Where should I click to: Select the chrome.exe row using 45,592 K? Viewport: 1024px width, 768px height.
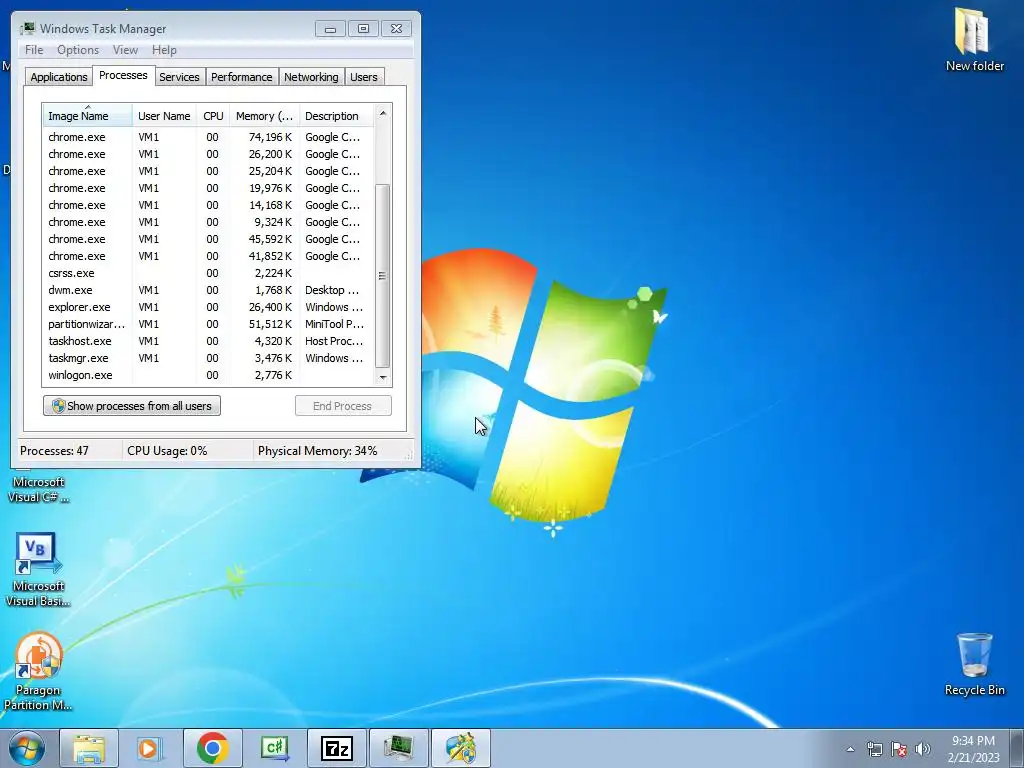208,239
